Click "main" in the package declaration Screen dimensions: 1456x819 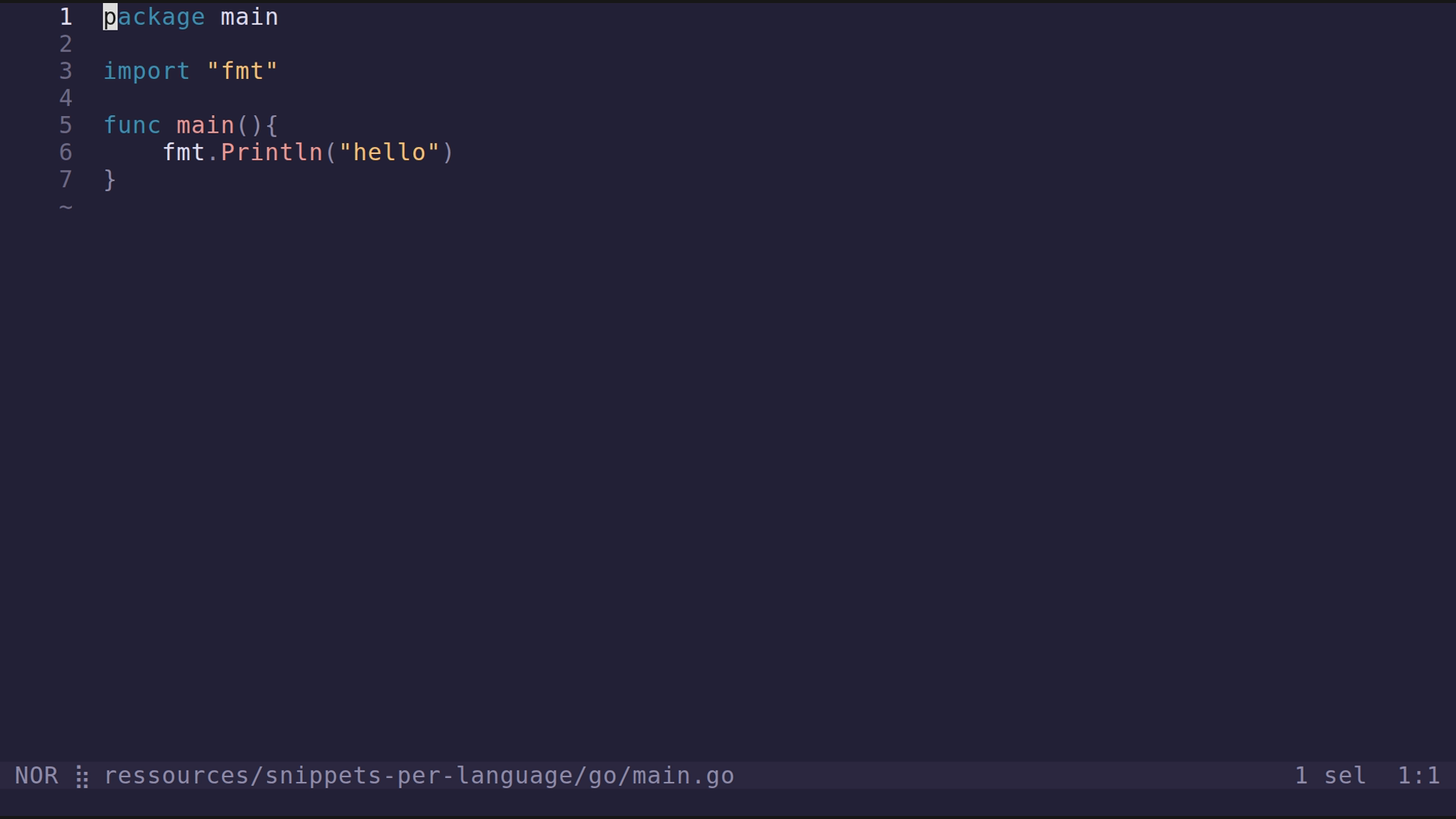(x=249, y=17)
